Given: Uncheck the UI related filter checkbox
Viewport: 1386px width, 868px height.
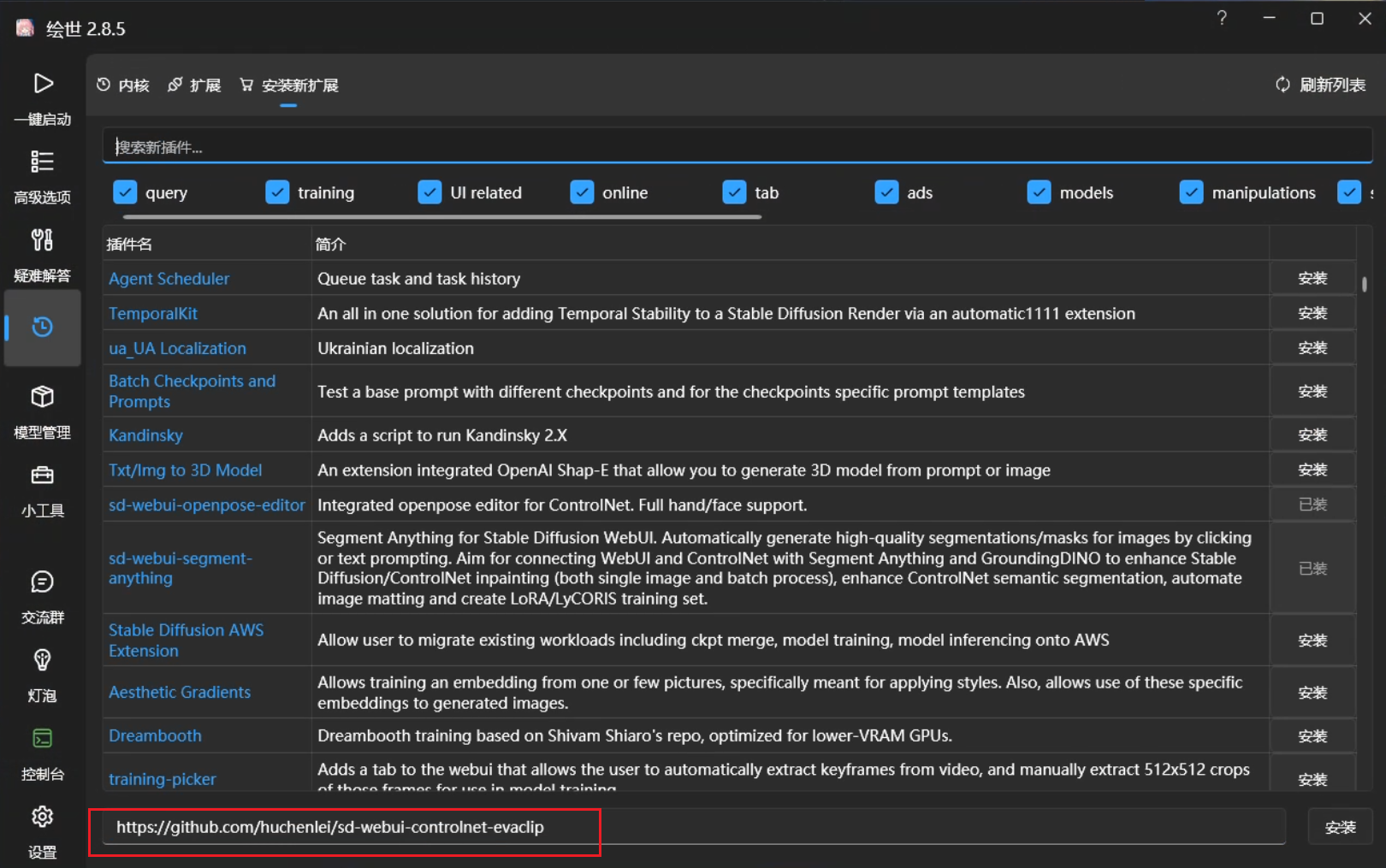Looking at the screenshot, I should (x=429, y=192).
